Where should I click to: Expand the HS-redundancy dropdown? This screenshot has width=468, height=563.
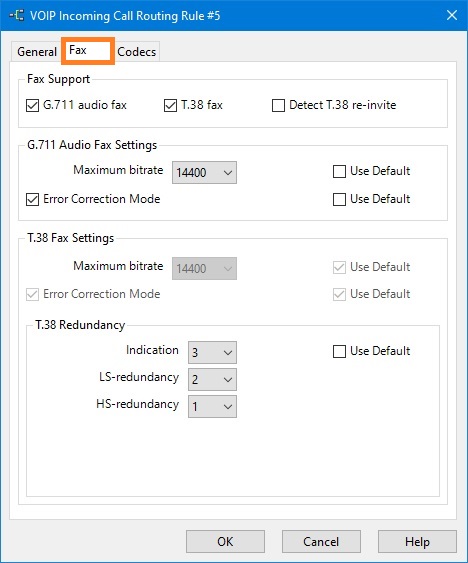tap(212, 407)
